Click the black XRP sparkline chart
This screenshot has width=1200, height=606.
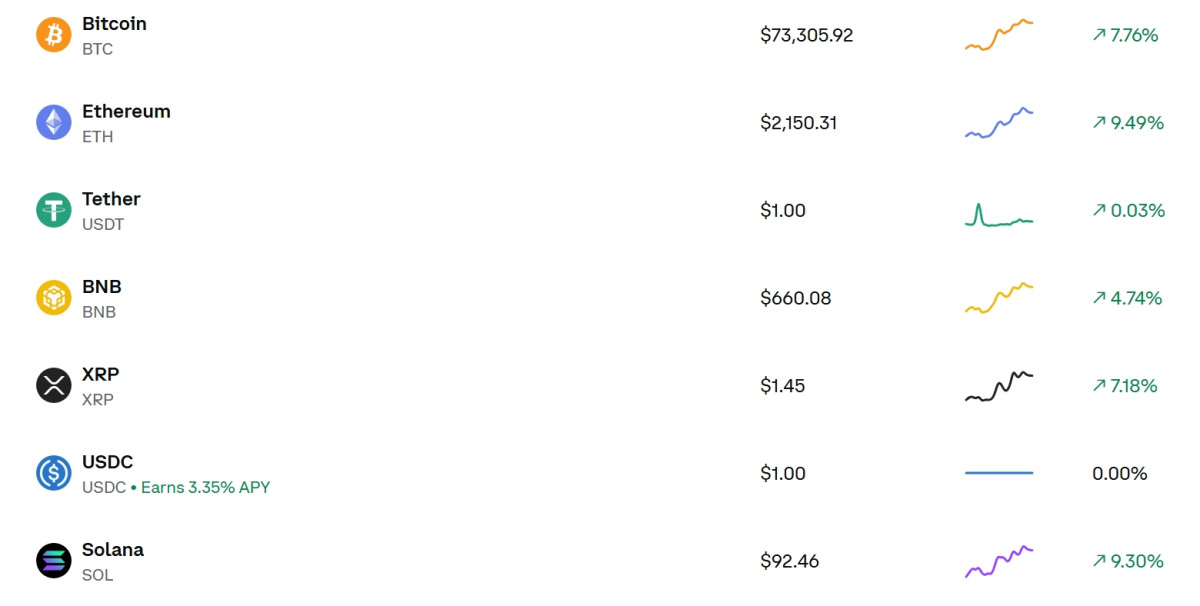click(999, 386)
